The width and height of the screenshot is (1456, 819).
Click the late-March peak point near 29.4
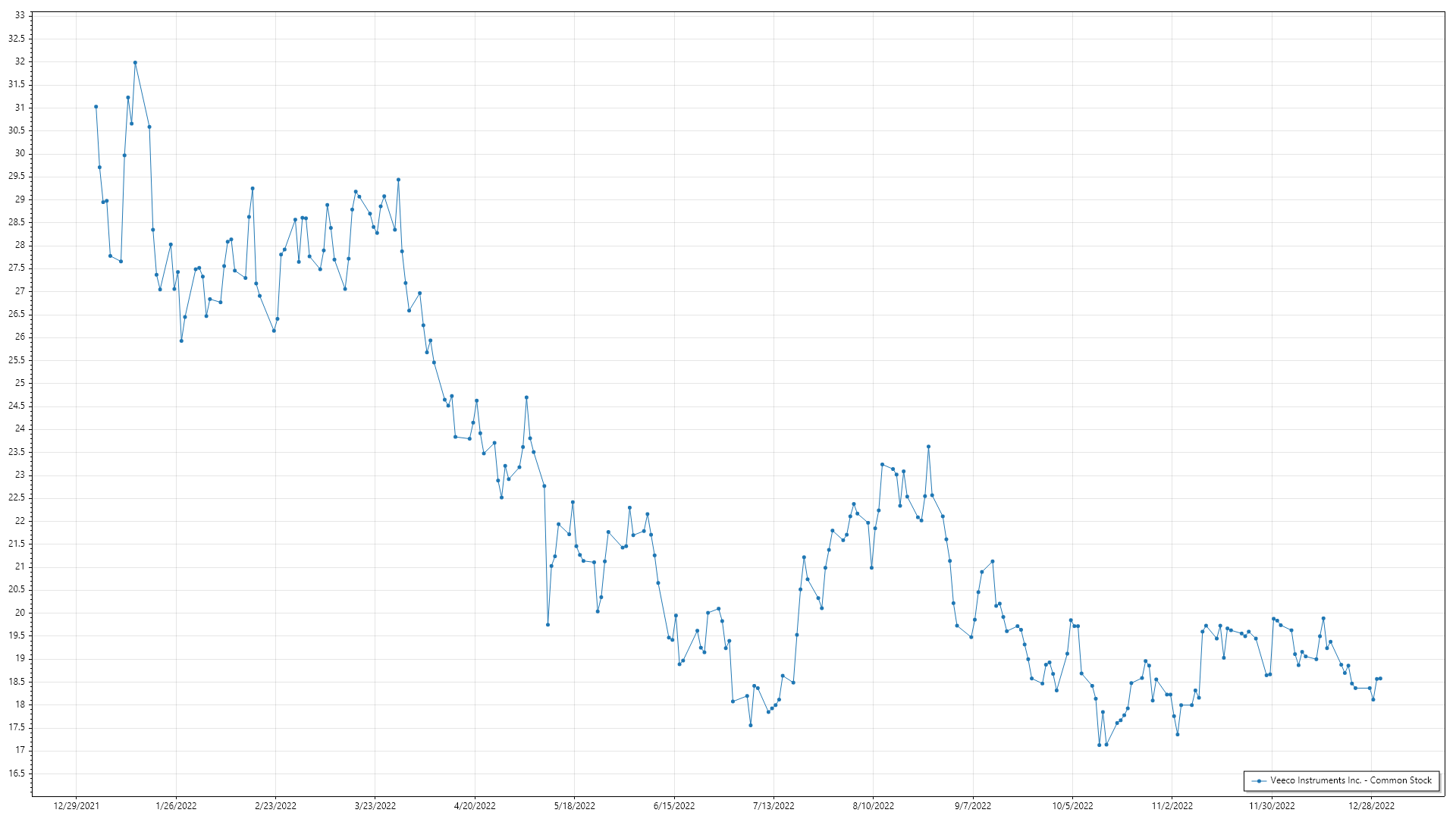[398, 180]
